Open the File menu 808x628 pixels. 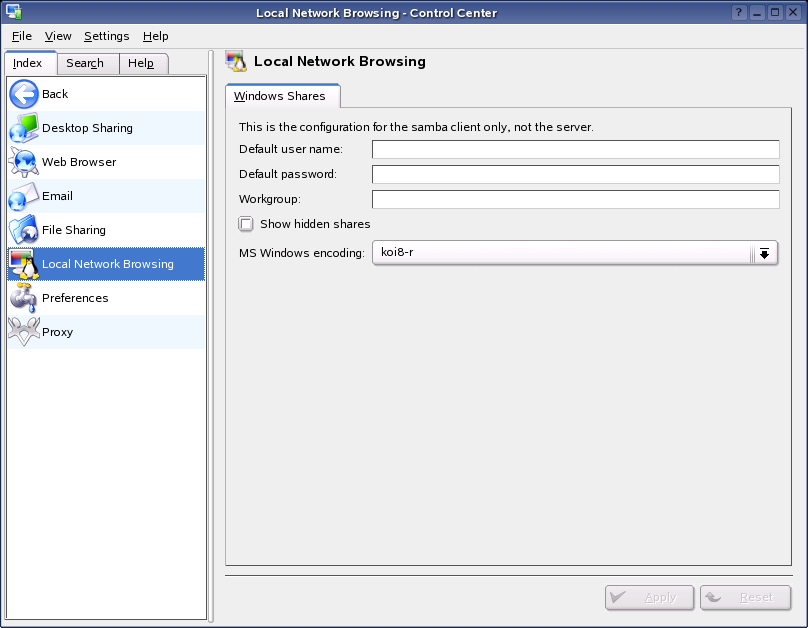[22, 36]
